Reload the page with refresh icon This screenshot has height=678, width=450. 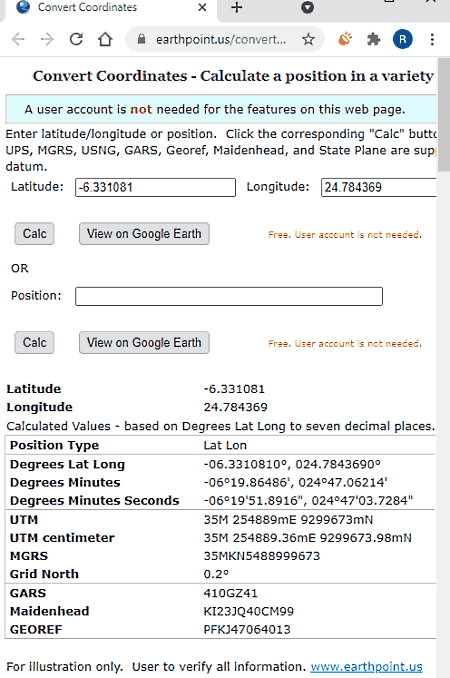pos(77,39)
